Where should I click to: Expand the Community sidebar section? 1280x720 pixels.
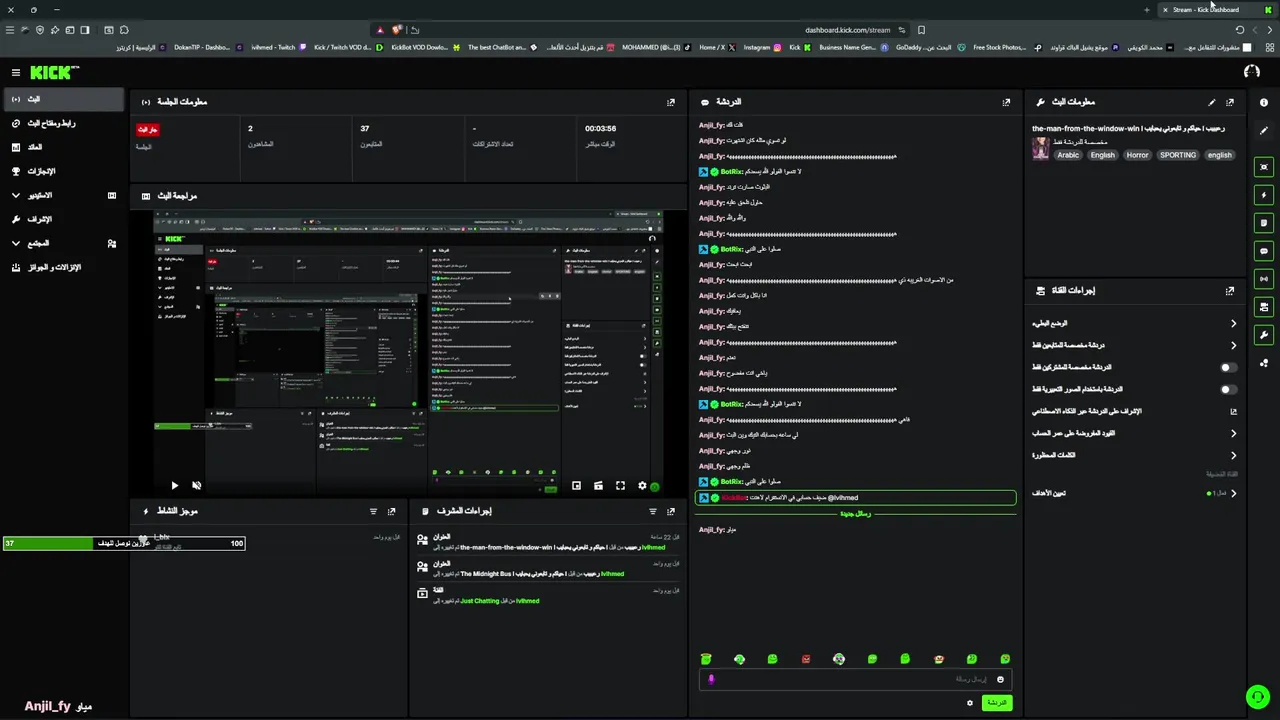tap(63, 244)
